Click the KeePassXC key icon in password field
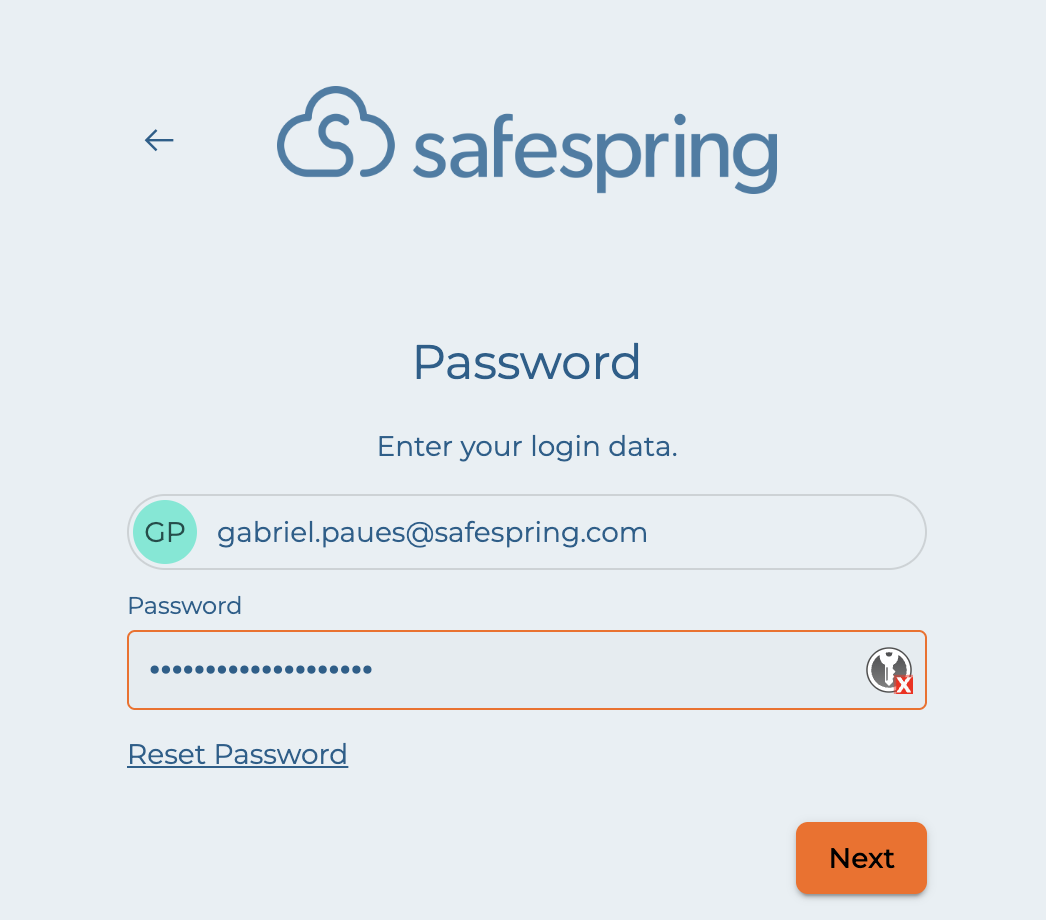 pos(887,668)
